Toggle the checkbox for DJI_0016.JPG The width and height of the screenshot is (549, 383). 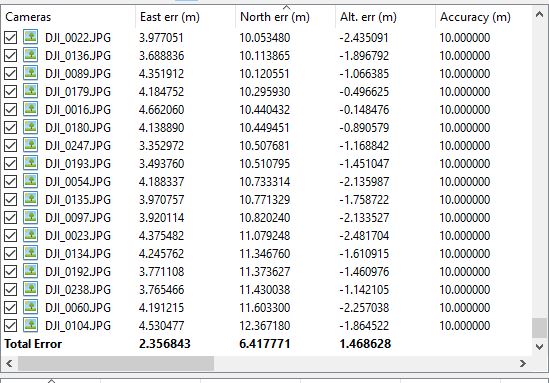tap(11, 110)
